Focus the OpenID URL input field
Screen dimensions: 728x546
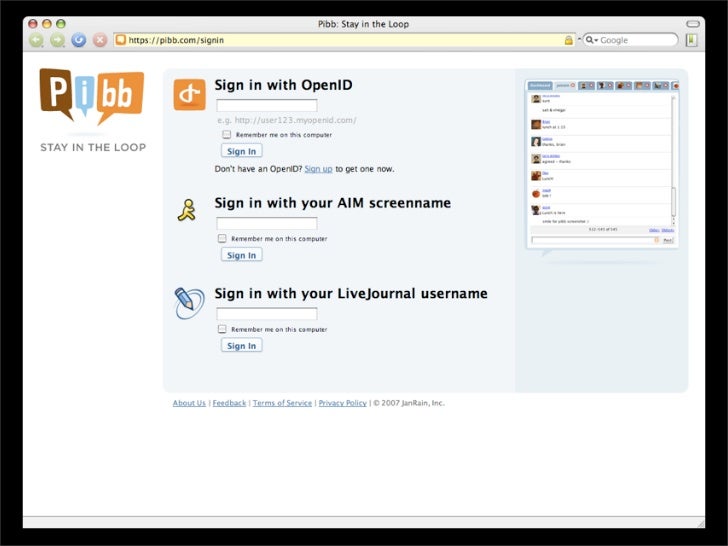pos(267,105)
